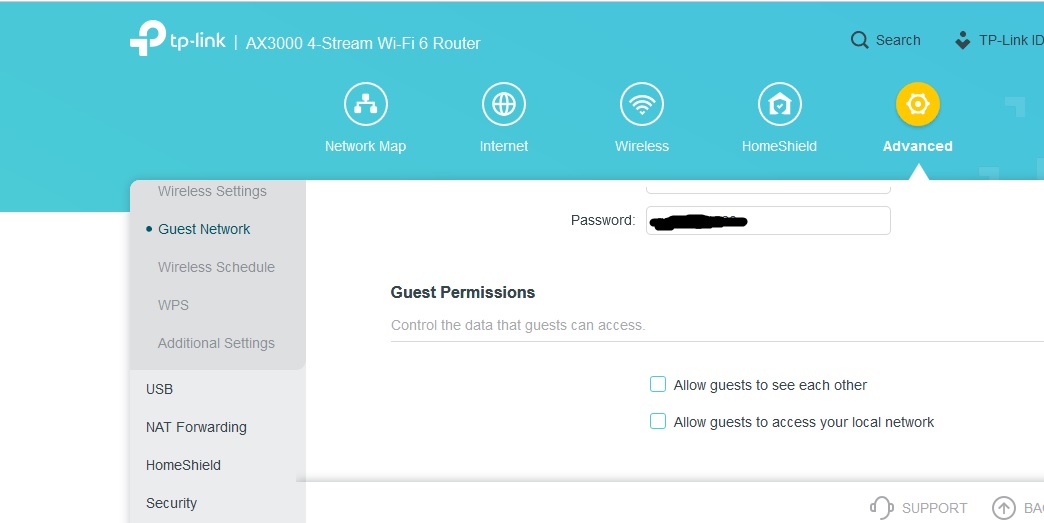1044x523 pixels.
Task: Open the HomeShield shield icon
Action: click(779, 104)
